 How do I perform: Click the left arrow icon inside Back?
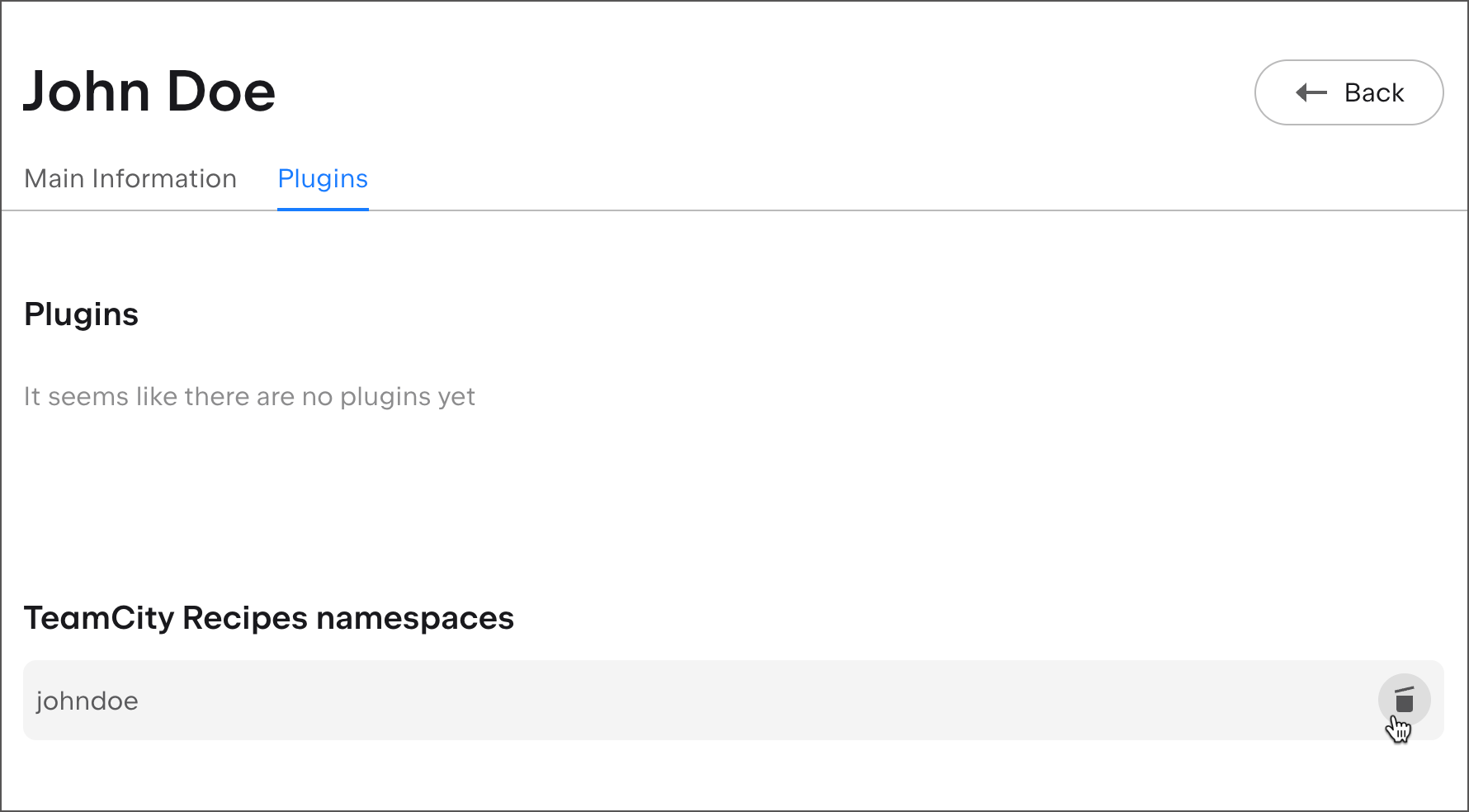coord(1311,92)
